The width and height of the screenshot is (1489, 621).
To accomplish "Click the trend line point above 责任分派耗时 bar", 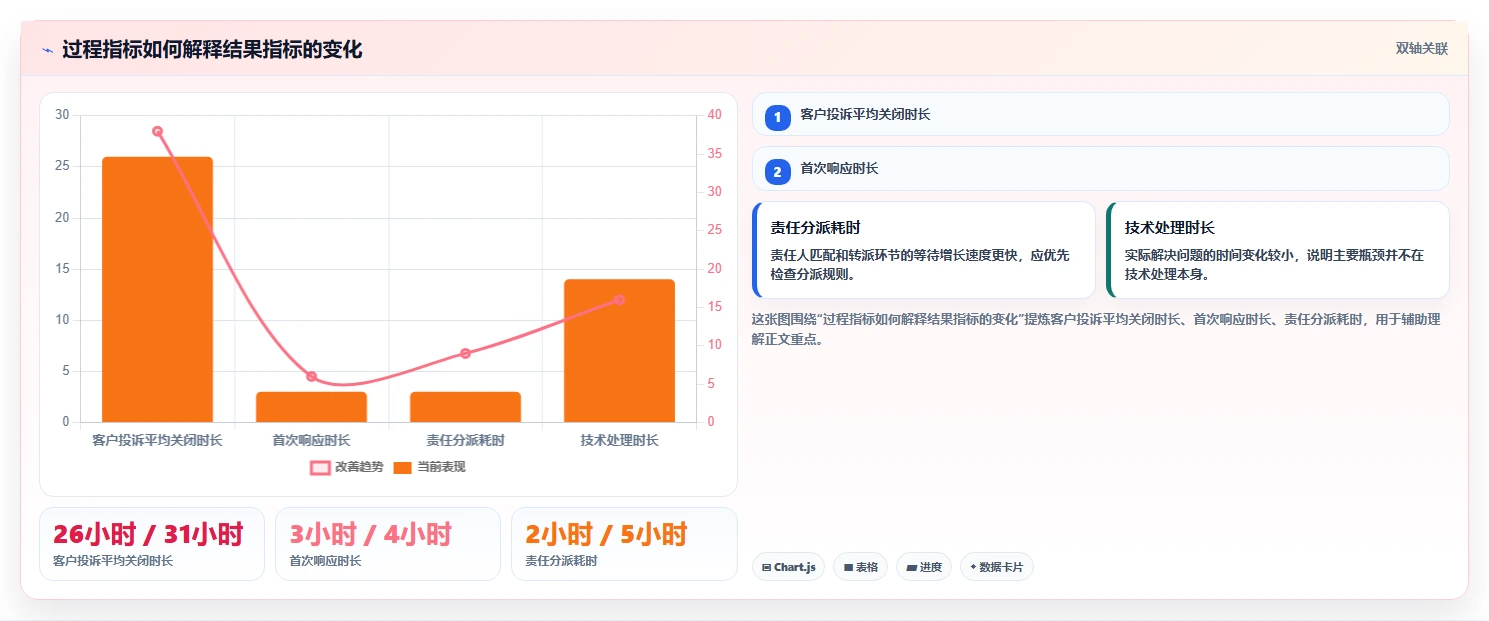I will (x=465, y=353).
